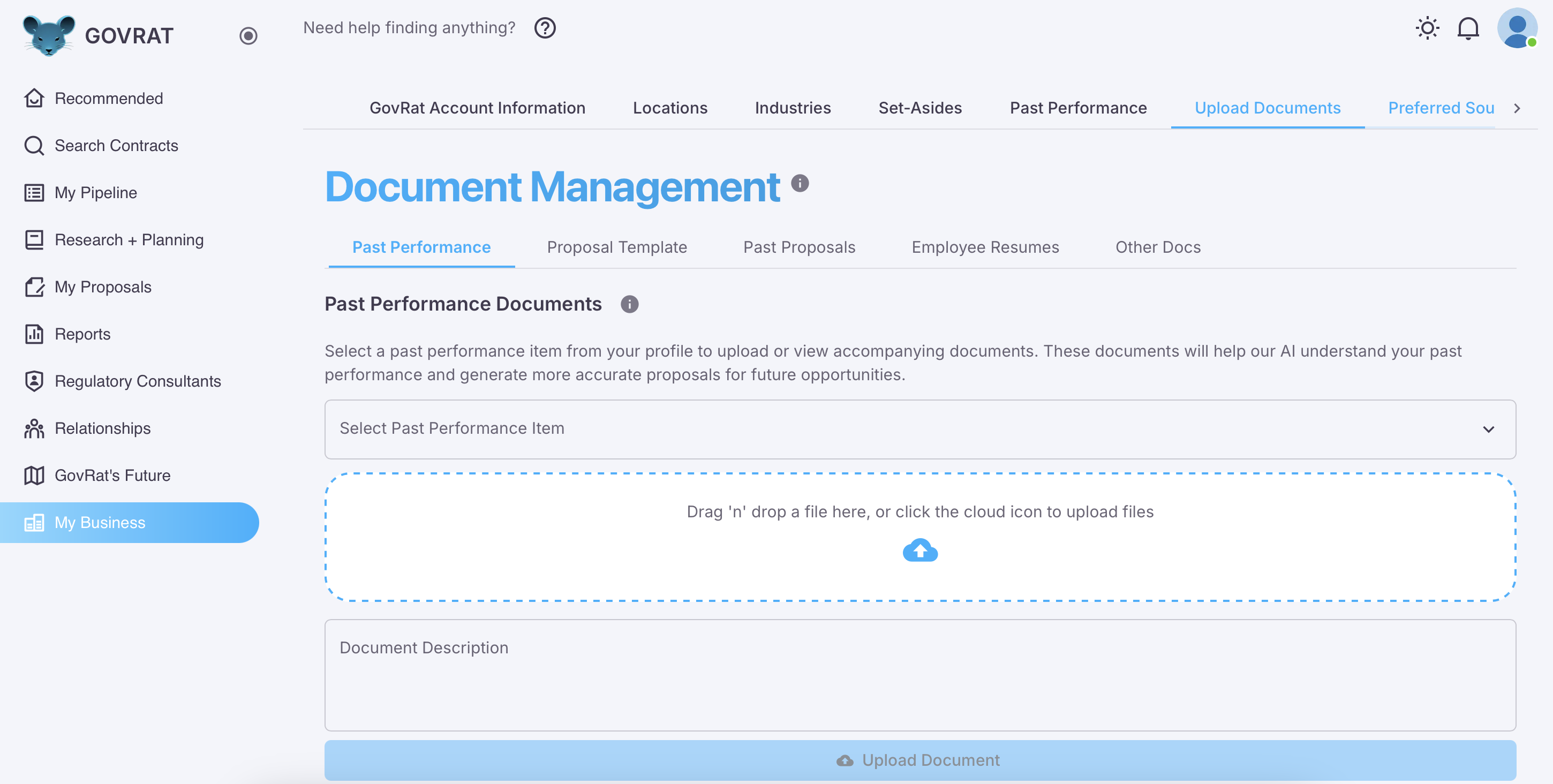Select the Upload Documents tab
1553x784 pixels.
pyautogui.click(x=1267, y=108)
